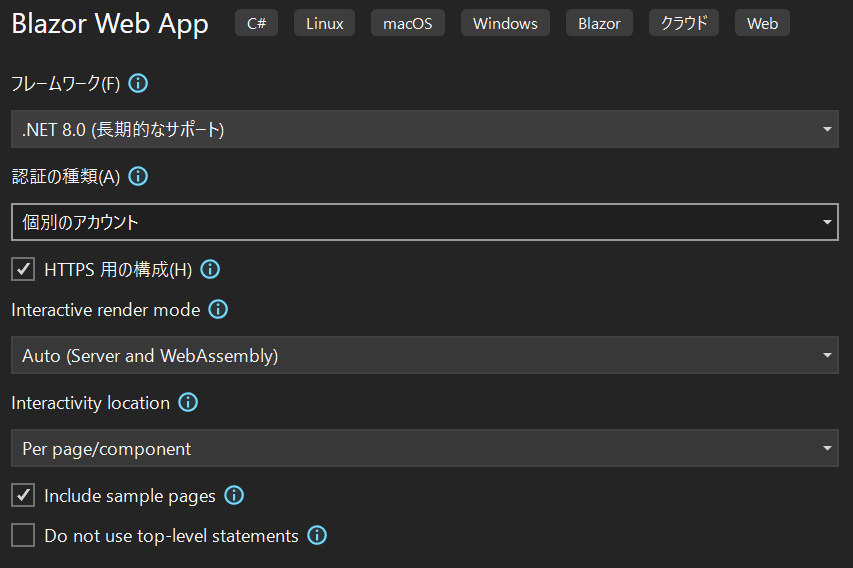Open the info tip for Include sample pages
This screenshot has width=853, height=568.
[x=234, y=496]
